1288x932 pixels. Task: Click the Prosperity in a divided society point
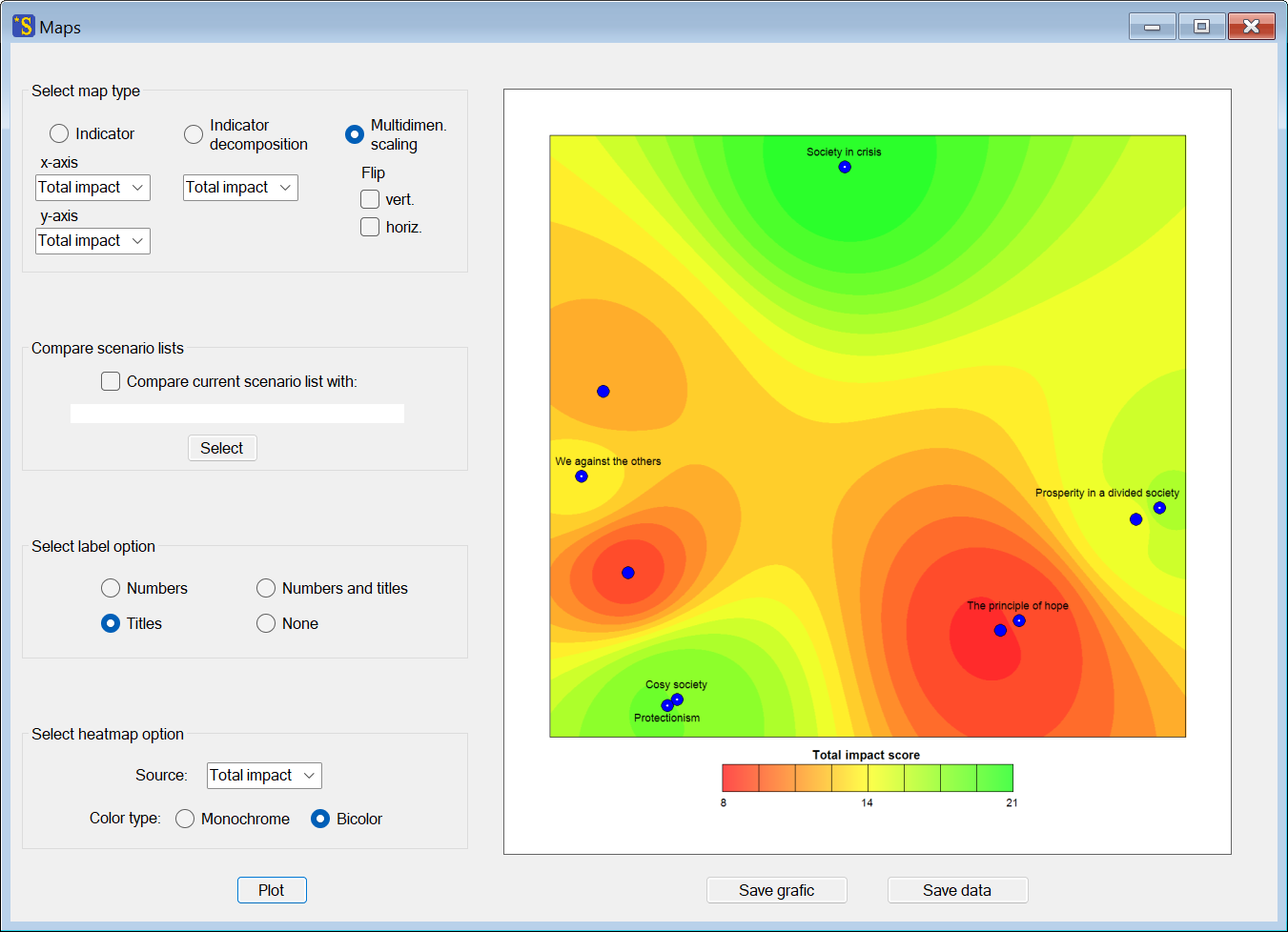[x=1159, y=508]
